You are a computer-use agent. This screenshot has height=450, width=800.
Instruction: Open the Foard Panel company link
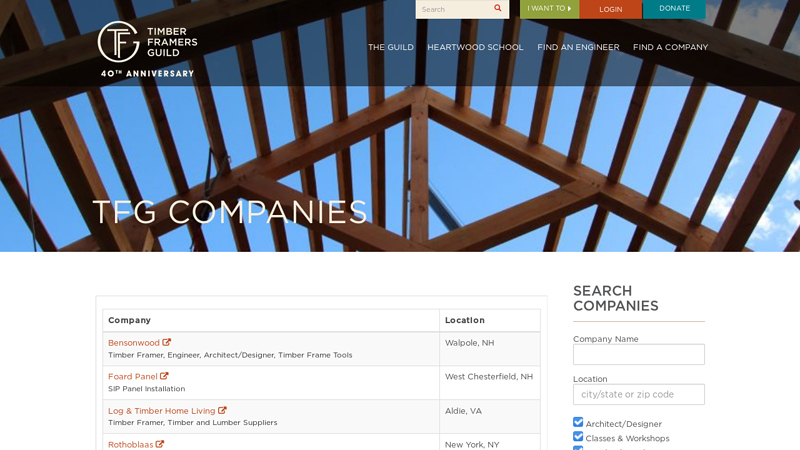133,377
